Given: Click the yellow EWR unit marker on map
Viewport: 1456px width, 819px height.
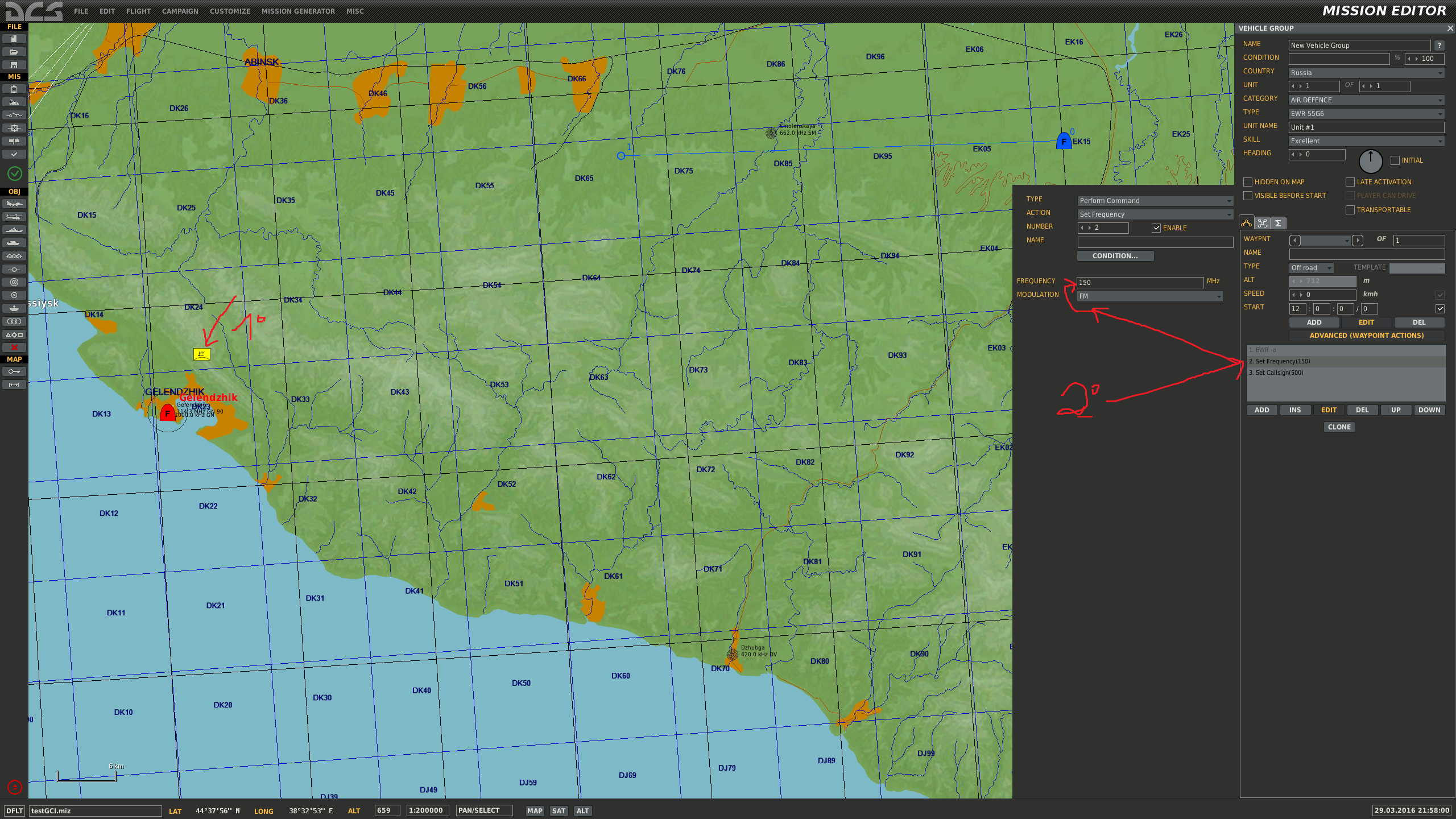Looking at the screenshot, I should pos(201,354).
